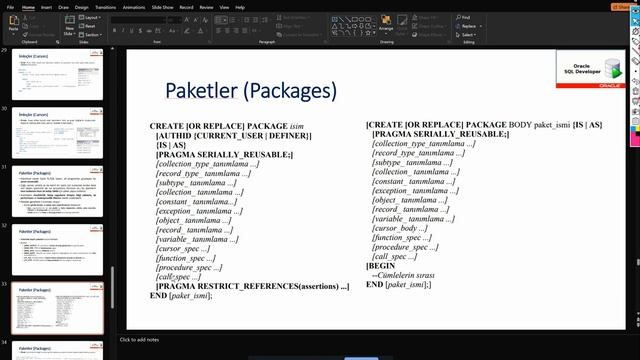Toggle text Shadow formatting
Viewport: 640px width, 360px height.
coord(140,31)
